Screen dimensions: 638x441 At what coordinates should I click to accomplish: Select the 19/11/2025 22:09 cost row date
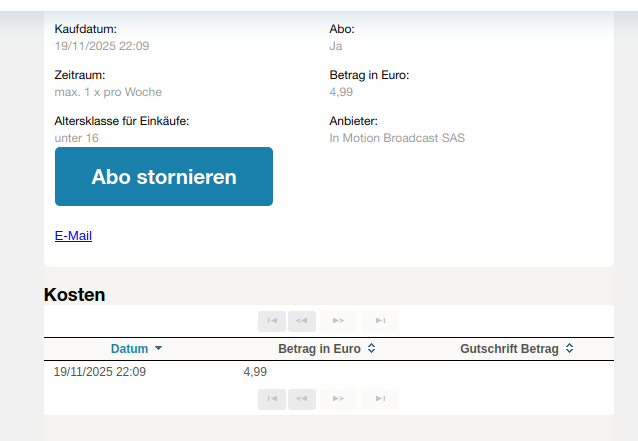click(100, 372)
